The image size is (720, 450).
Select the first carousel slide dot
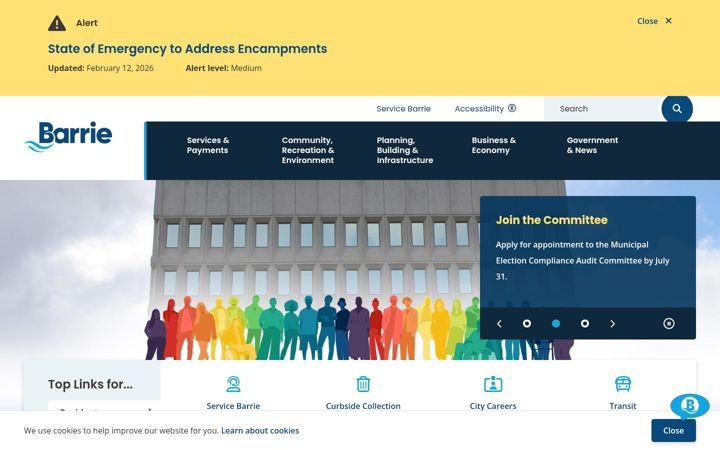coord(527,323)
